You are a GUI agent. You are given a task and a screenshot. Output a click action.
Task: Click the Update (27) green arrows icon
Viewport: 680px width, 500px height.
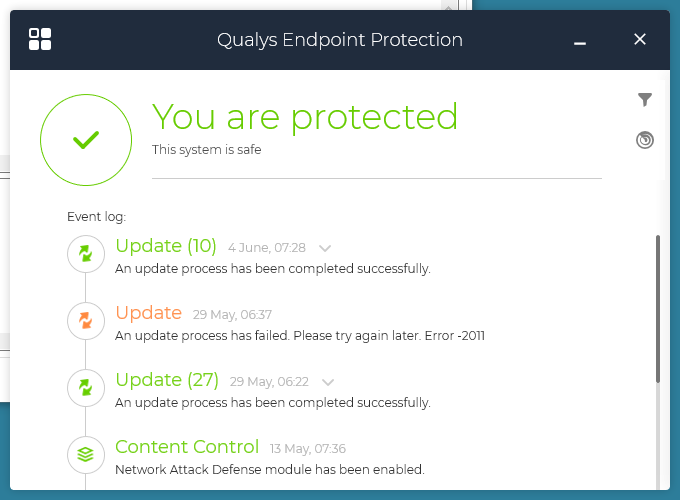[x=86, y=388]
